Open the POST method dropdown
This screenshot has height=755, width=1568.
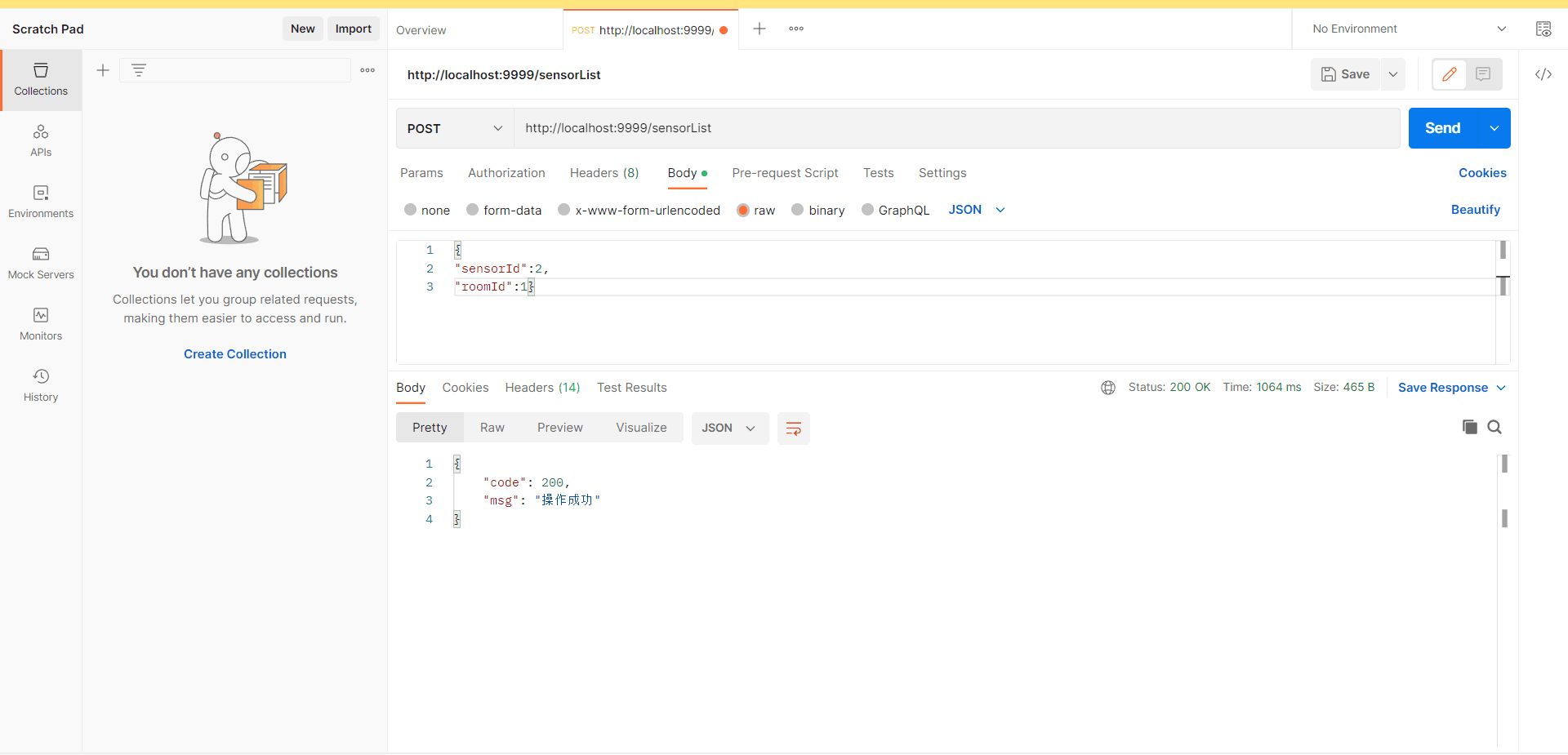454,128
